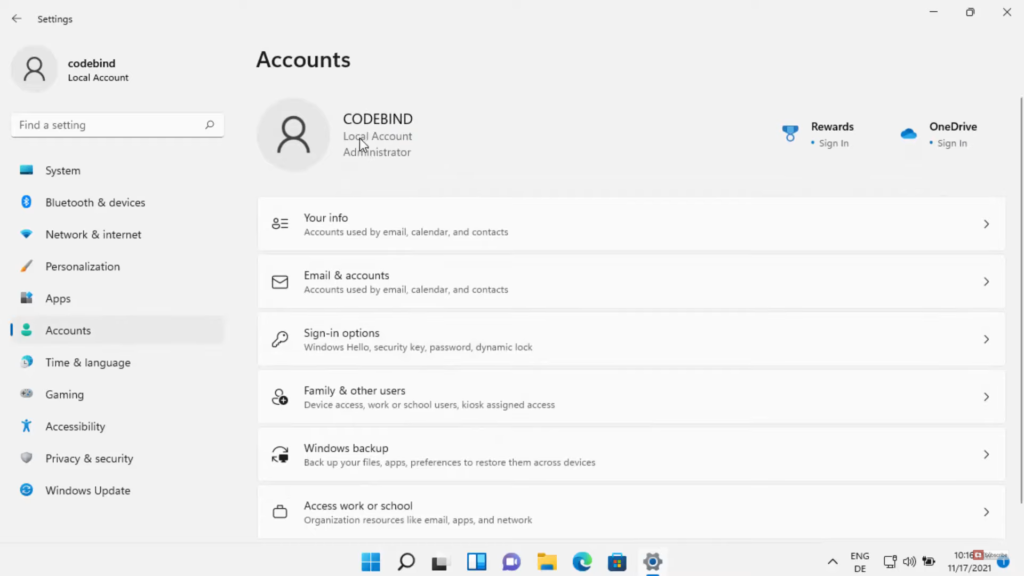Click the battery icon in system tray
Viewport: 1024px width, 576px height.
929,562
